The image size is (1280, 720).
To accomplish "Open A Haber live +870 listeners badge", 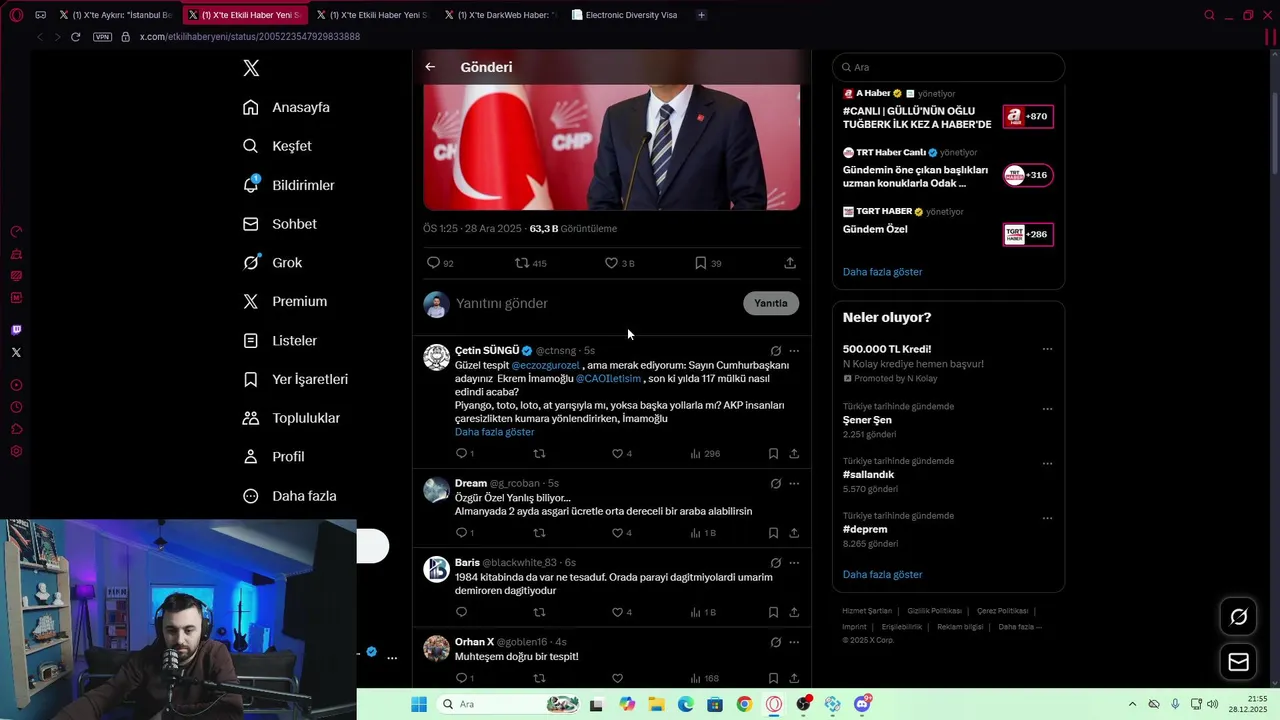I will tap(1028, 117).
